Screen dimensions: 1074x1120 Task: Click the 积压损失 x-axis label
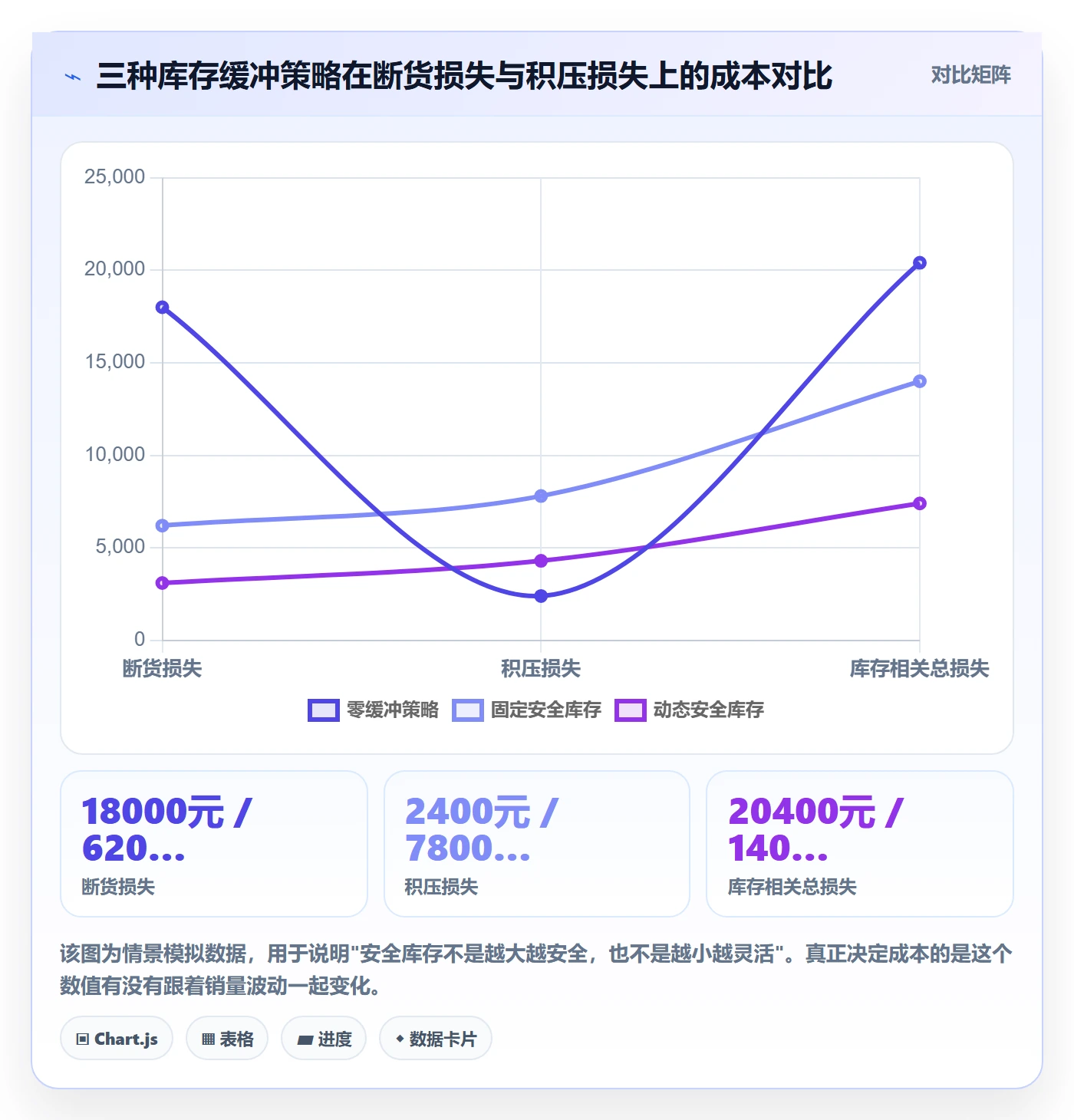tap(541, 668)
